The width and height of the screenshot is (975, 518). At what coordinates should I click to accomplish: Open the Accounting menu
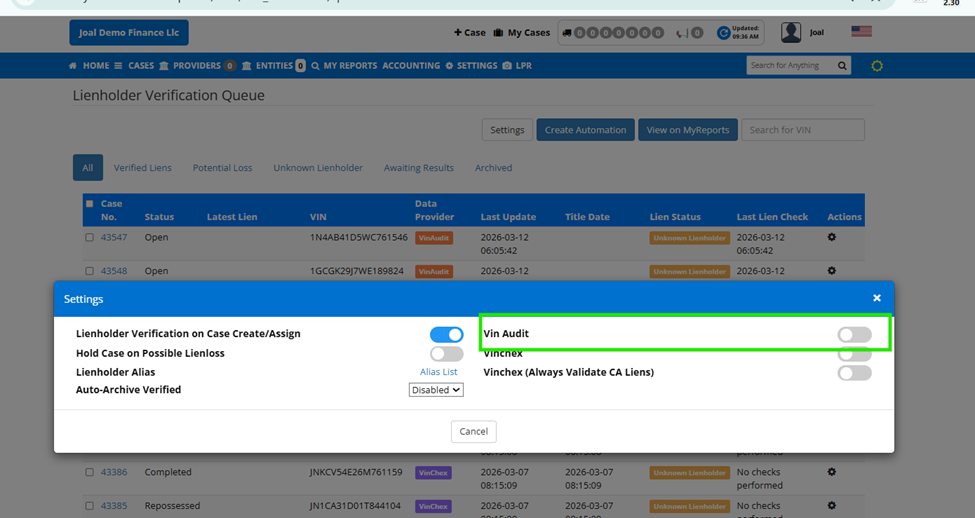[411, 66]
